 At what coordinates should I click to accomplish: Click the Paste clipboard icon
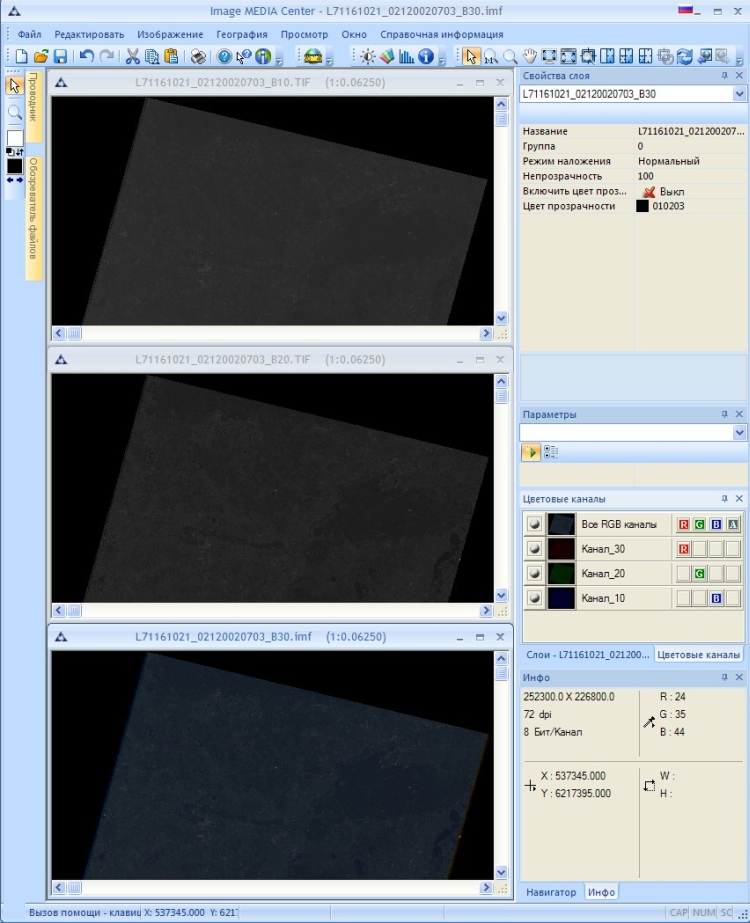click(171, 57)
